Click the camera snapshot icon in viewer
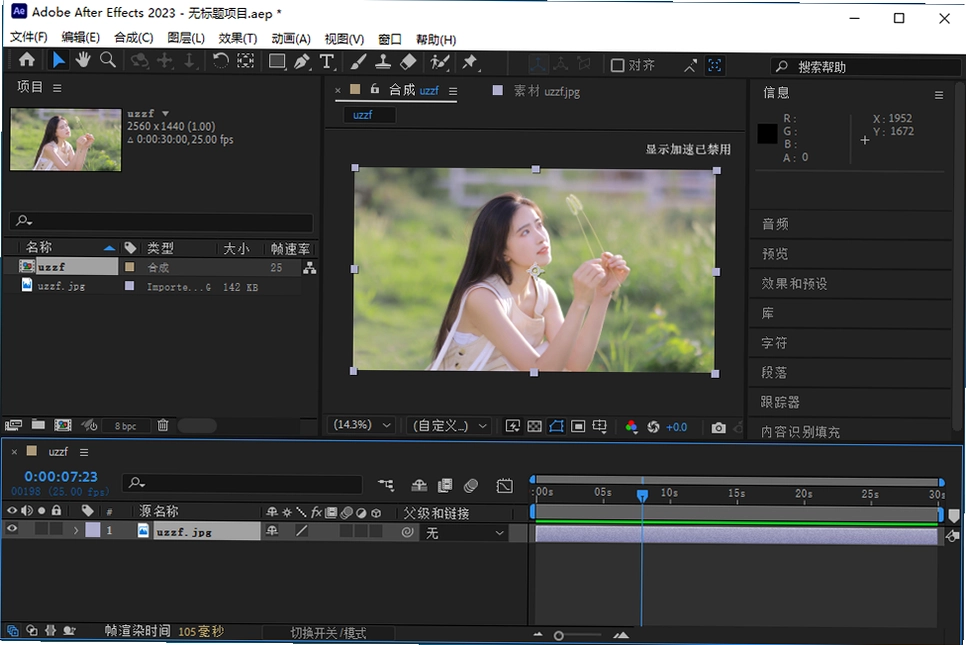Viewport: 966px width, 645px height. pyautogui.click(x=718, y=428)
